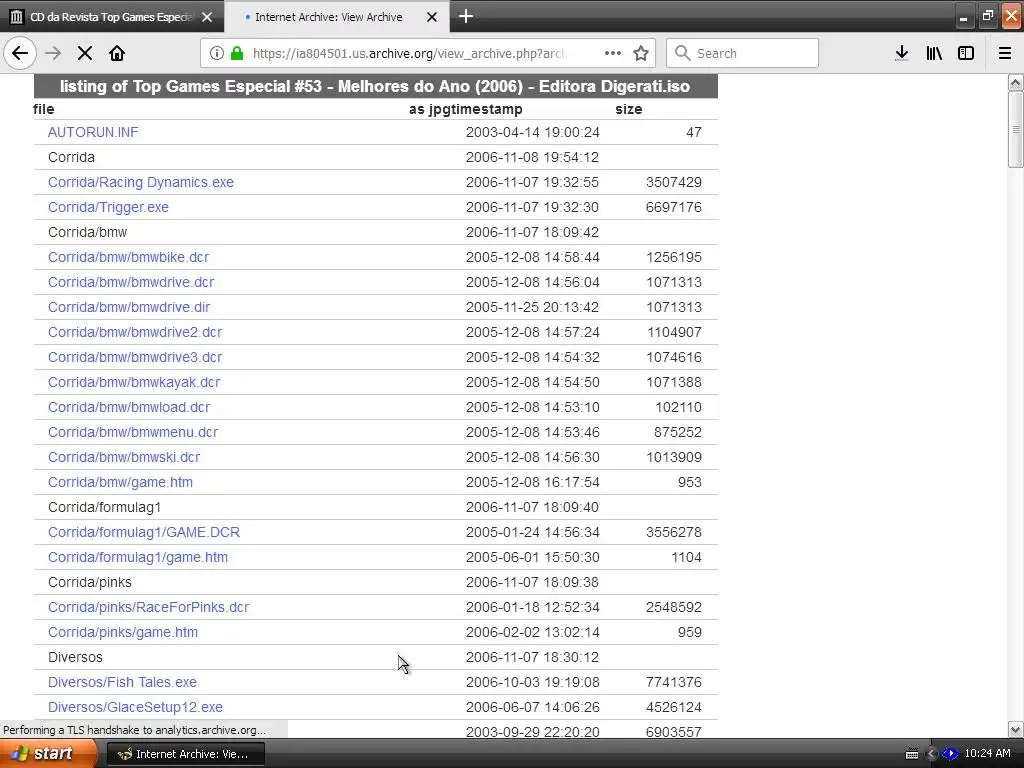Focus the Search input field
Viewport: 1024px width, 768px height.
pyautogui.click(x=742, y=53)
